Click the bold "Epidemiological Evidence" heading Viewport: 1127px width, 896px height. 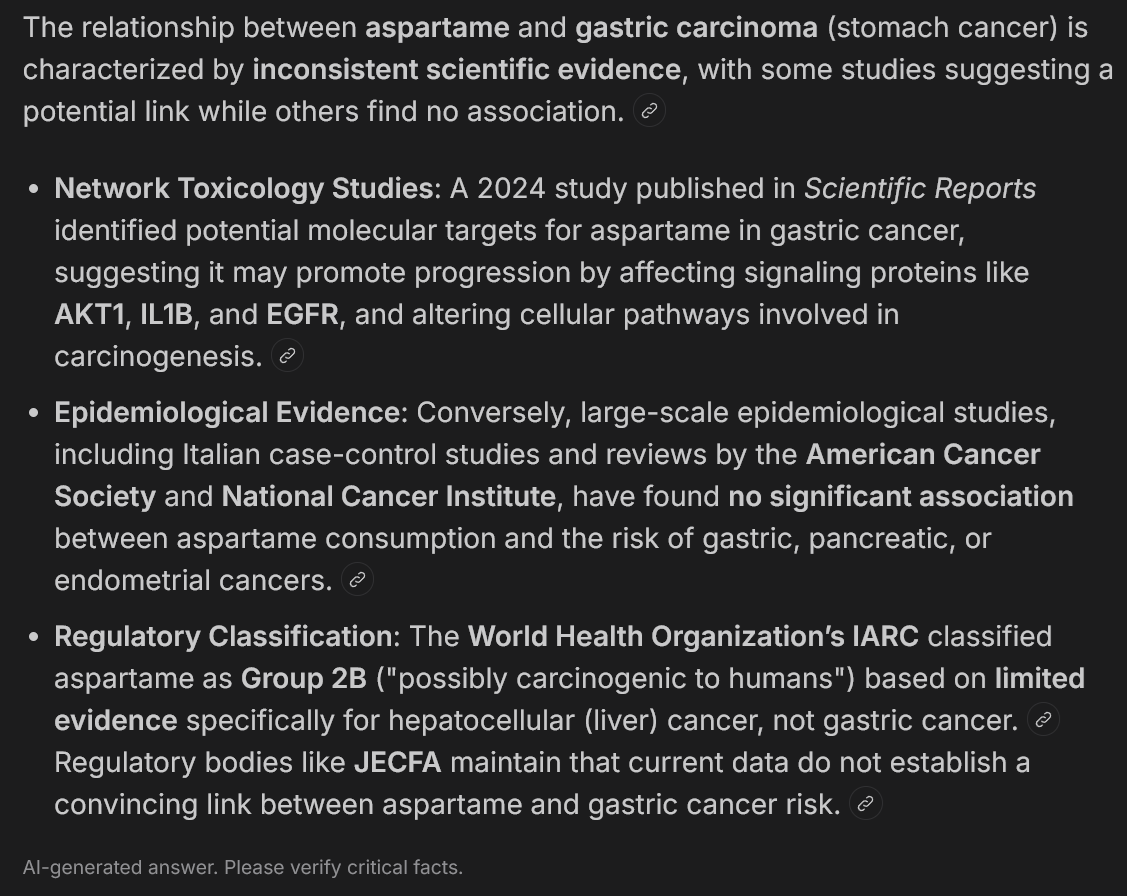point(227,412)
